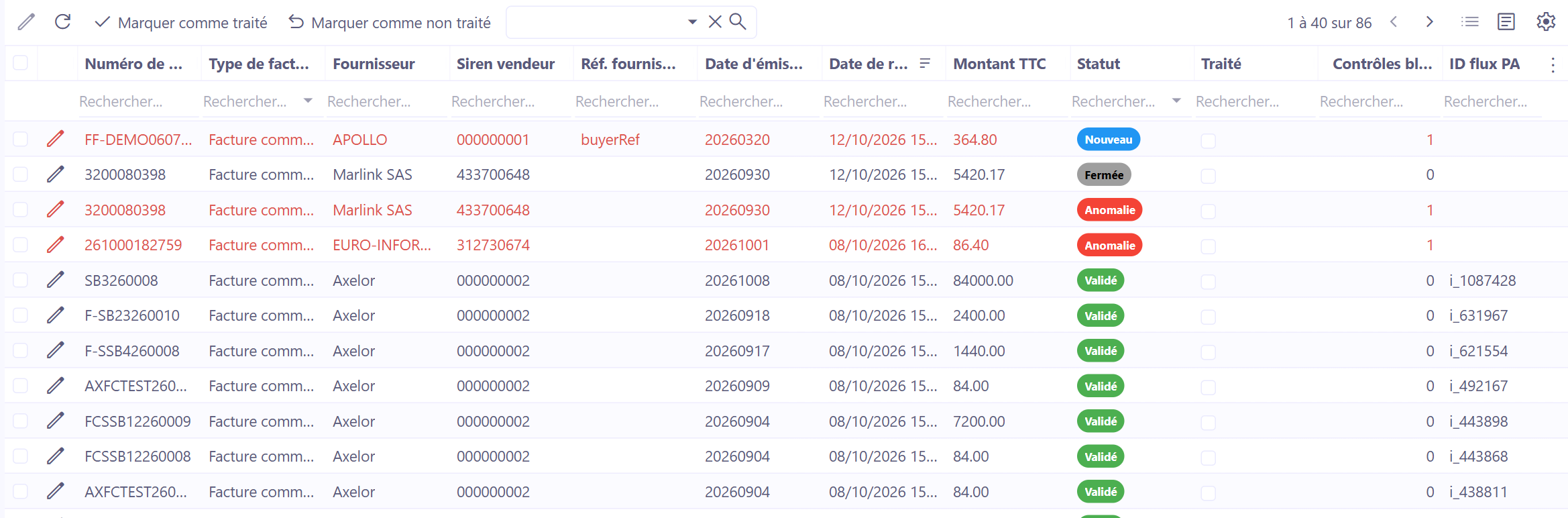Screen dimensions: 1568x518
Task: Open the settings gear icon
Action: (1546, 22)
